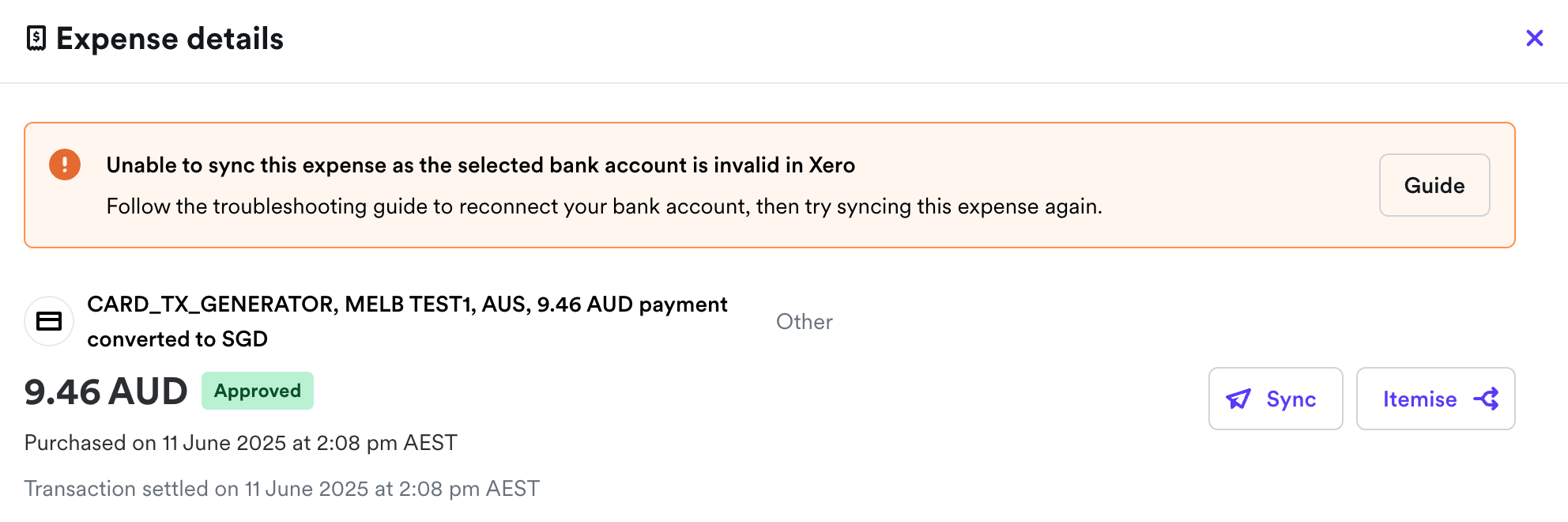Close the Expense details panel
The image size is (1568, 522).
(x=1534, y=38)
